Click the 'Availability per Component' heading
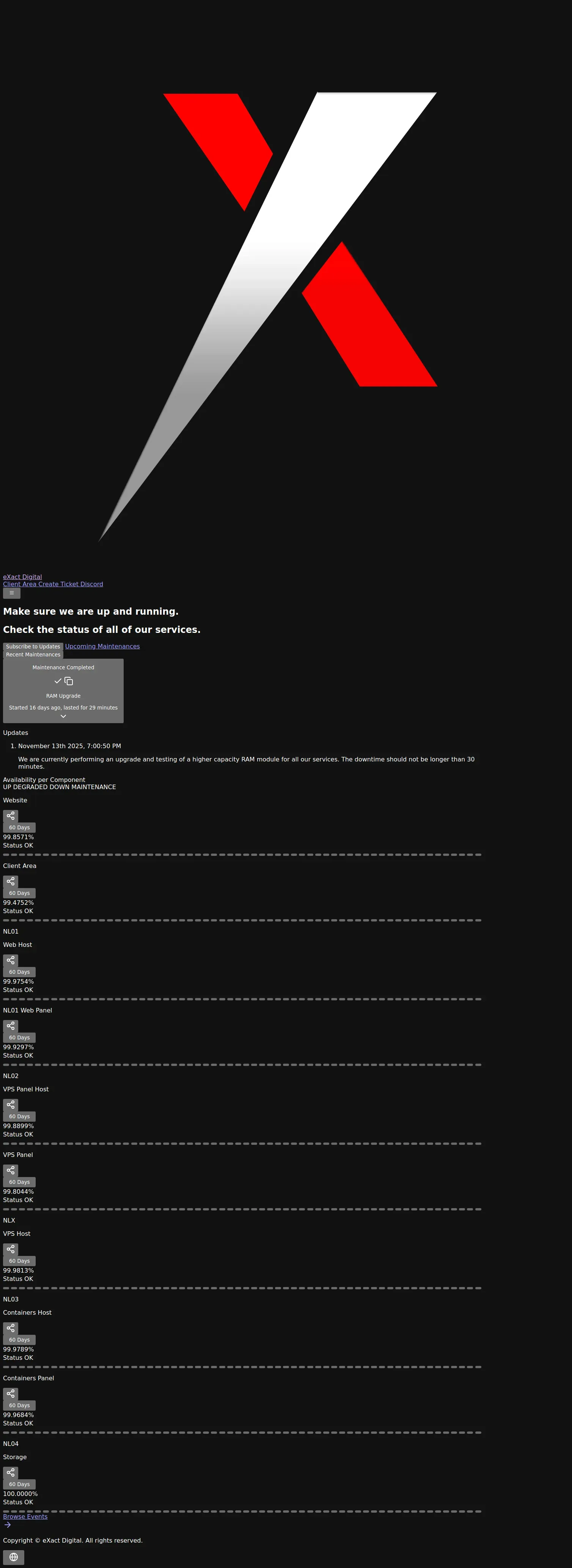This screenshot has height=1568, width=572. pyautogui.click(x=44, y=780)
